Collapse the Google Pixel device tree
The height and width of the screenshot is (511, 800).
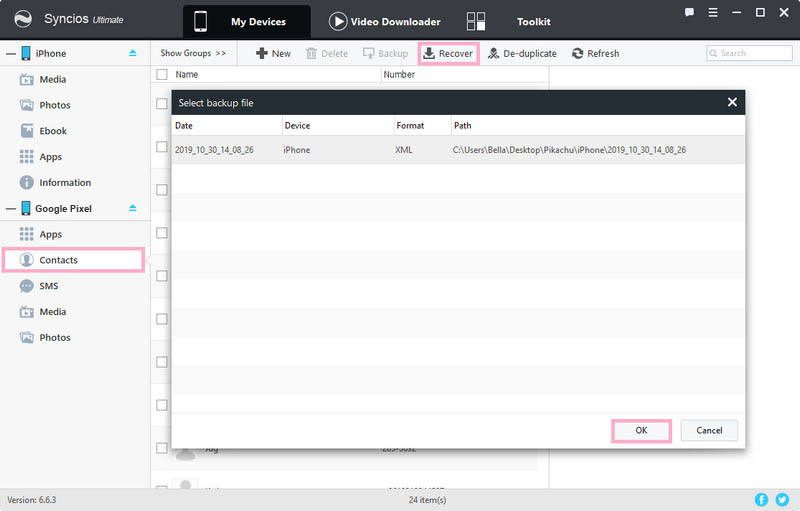(x=11, y=209)
